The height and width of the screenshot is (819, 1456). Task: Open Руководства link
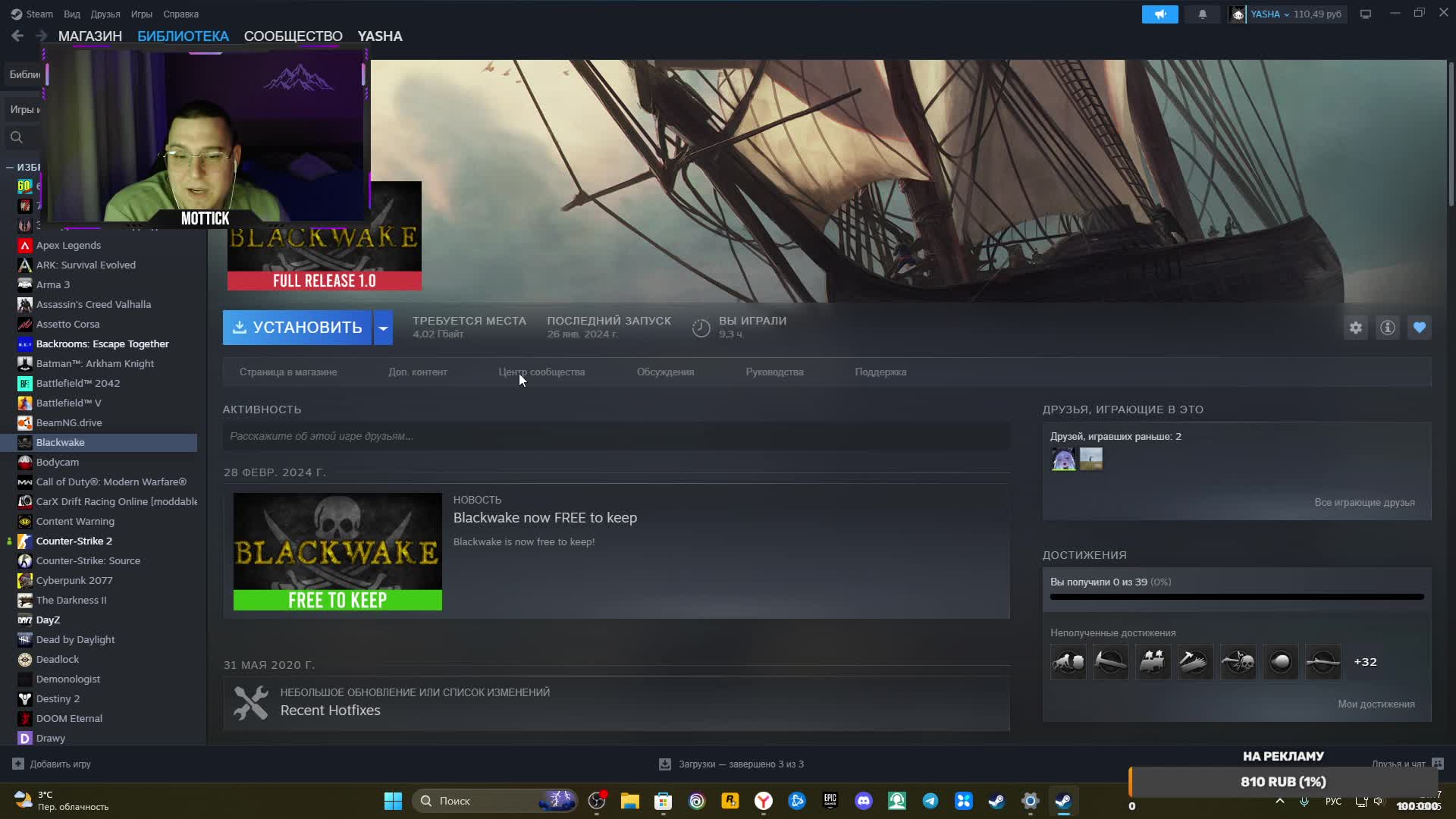[774, 372]
